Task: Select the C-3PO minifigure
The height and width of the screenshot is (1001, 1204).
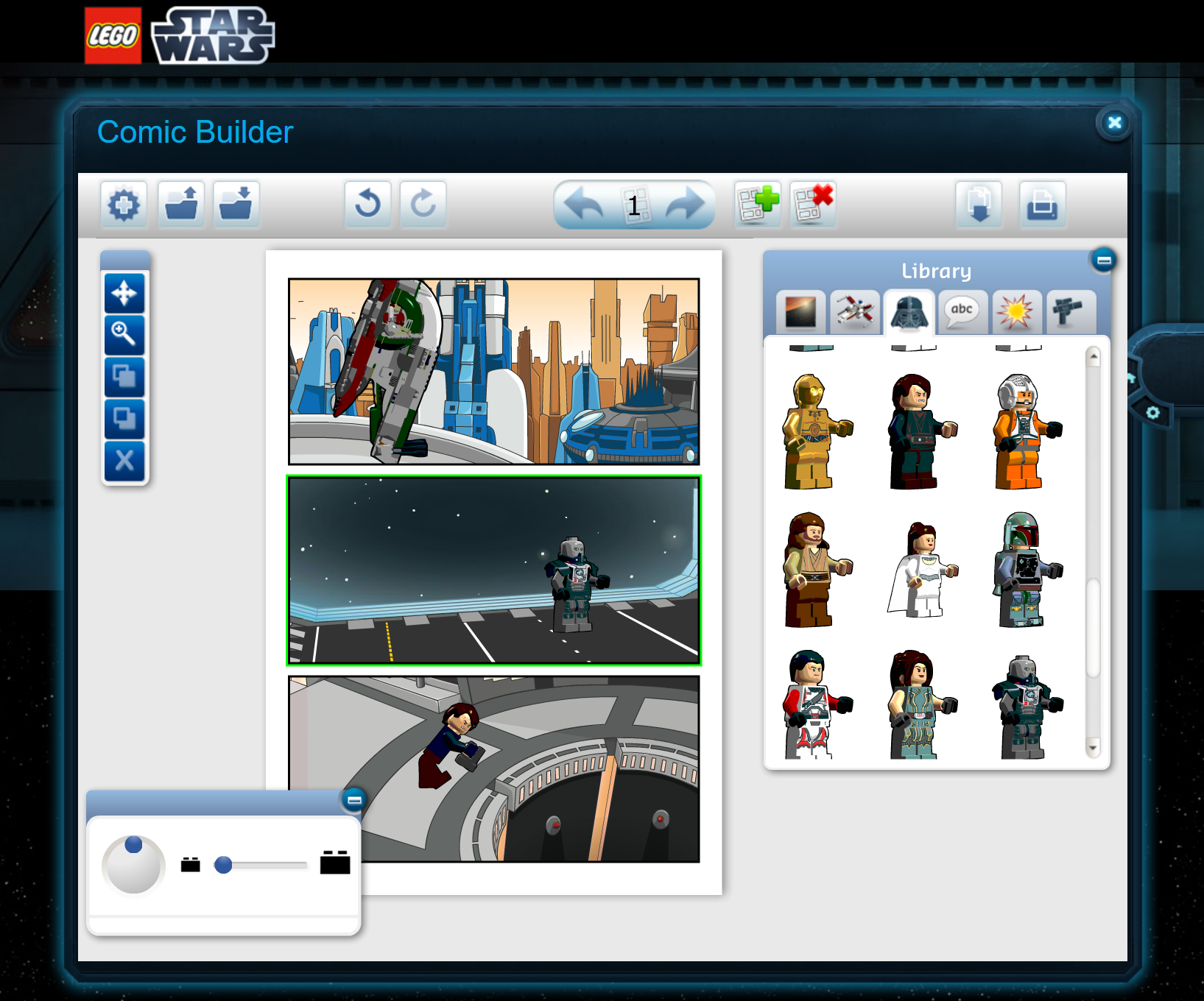Action: pyautogui.click(x=816, y=431)
